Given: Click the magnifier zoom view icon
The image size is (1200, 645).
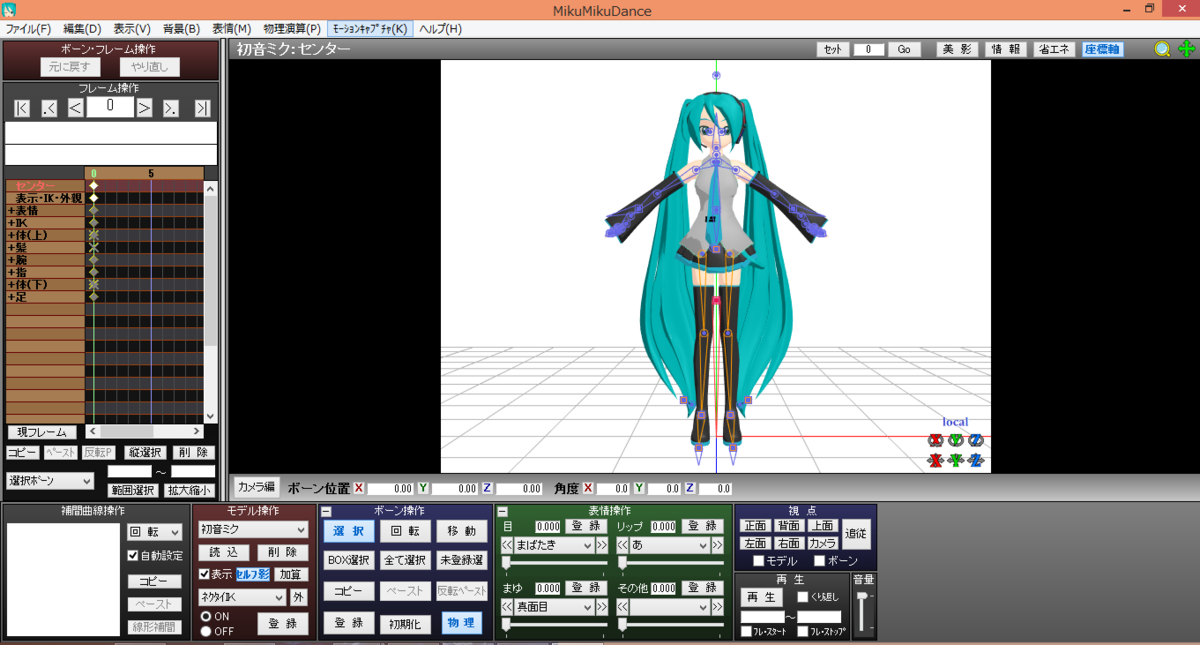Looking at the screenshot, I should tap(1162, 49).
